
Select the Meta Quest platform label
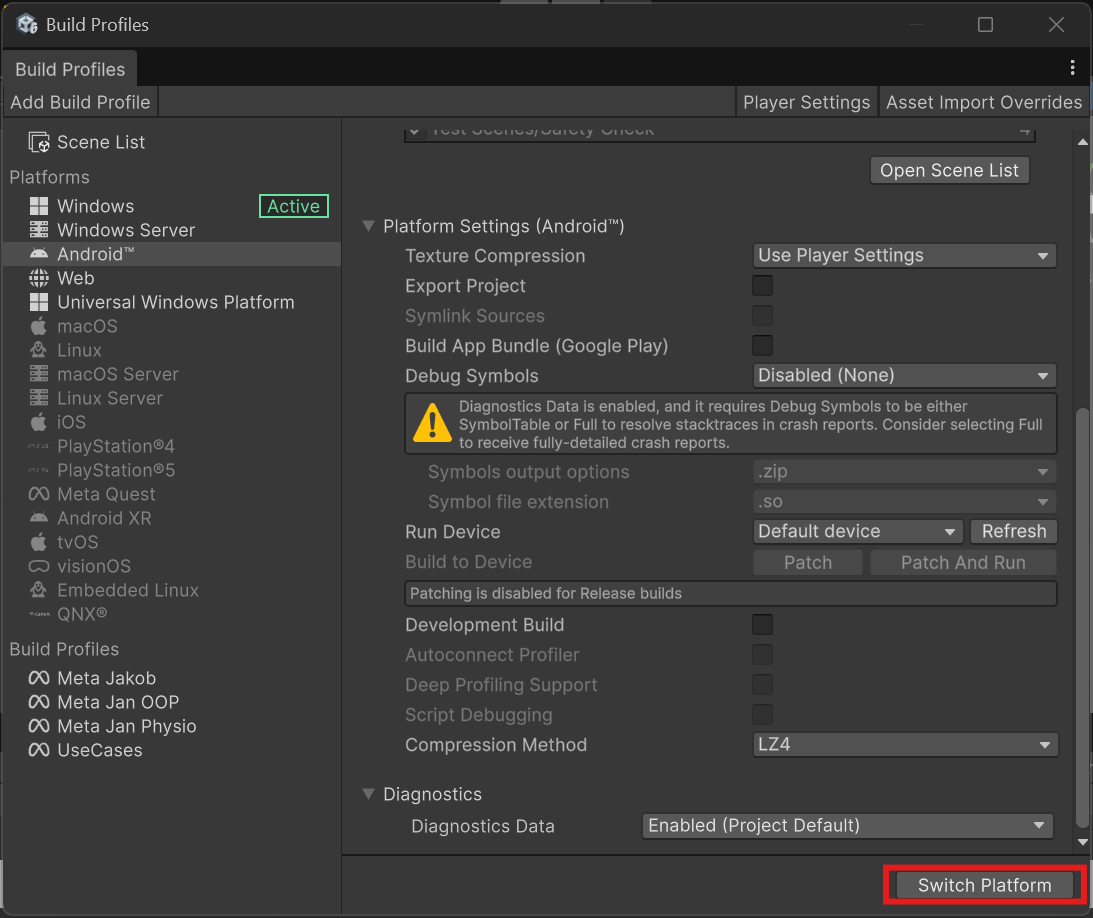(x=106, y=494)
